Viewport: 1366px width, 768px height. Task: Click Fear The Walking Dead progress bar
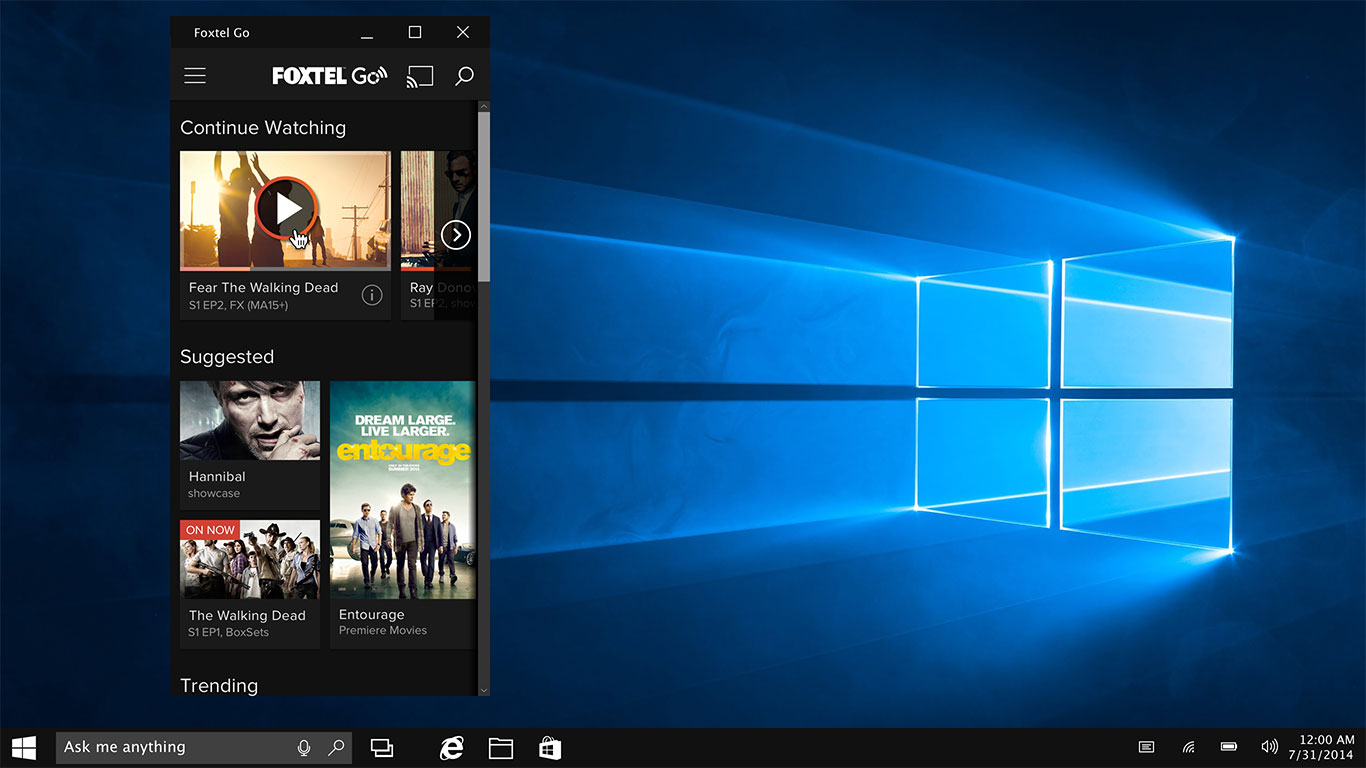(x=285, y=269)
